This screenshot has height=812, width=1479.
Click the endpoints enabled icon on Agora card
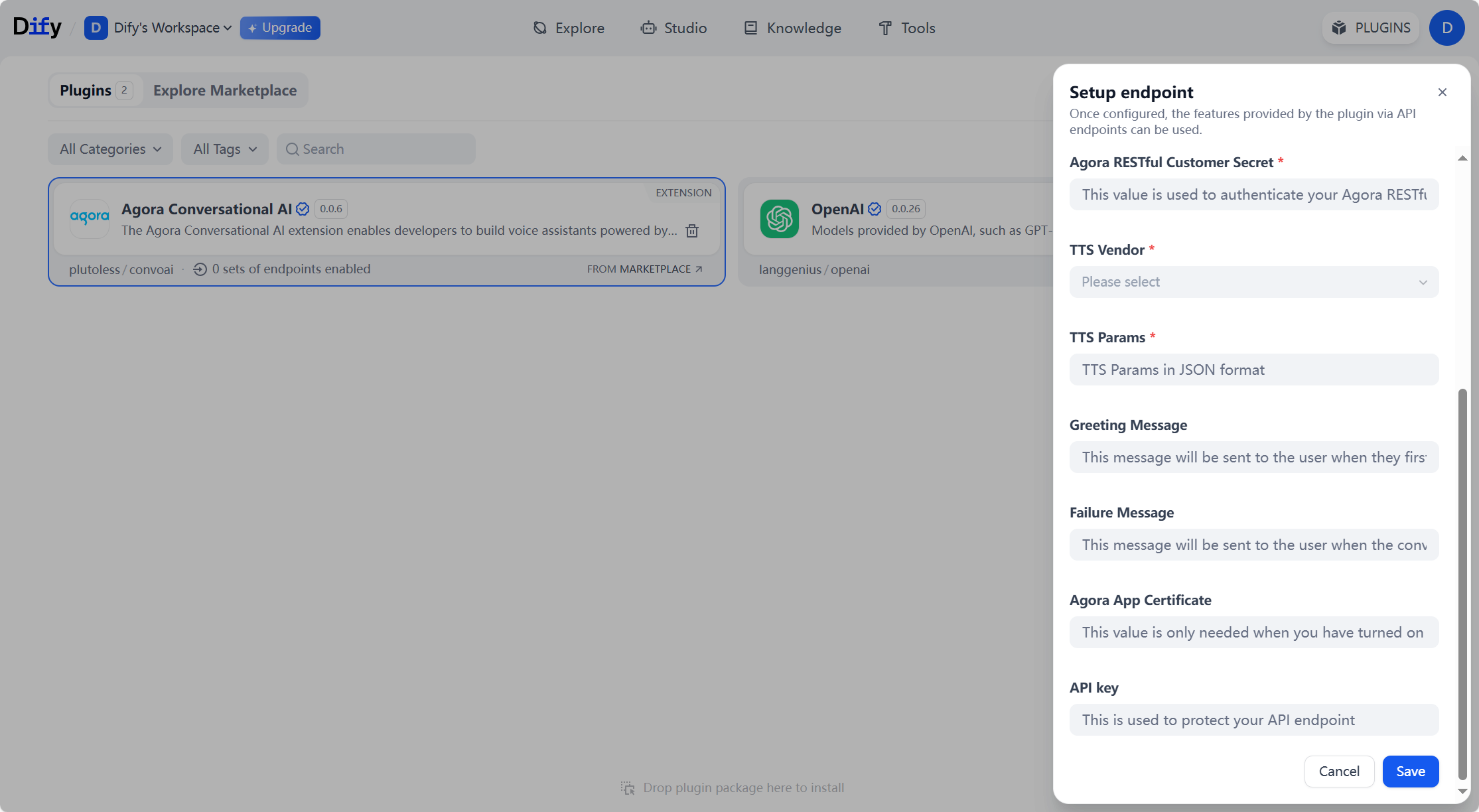(x=200, y=269)
